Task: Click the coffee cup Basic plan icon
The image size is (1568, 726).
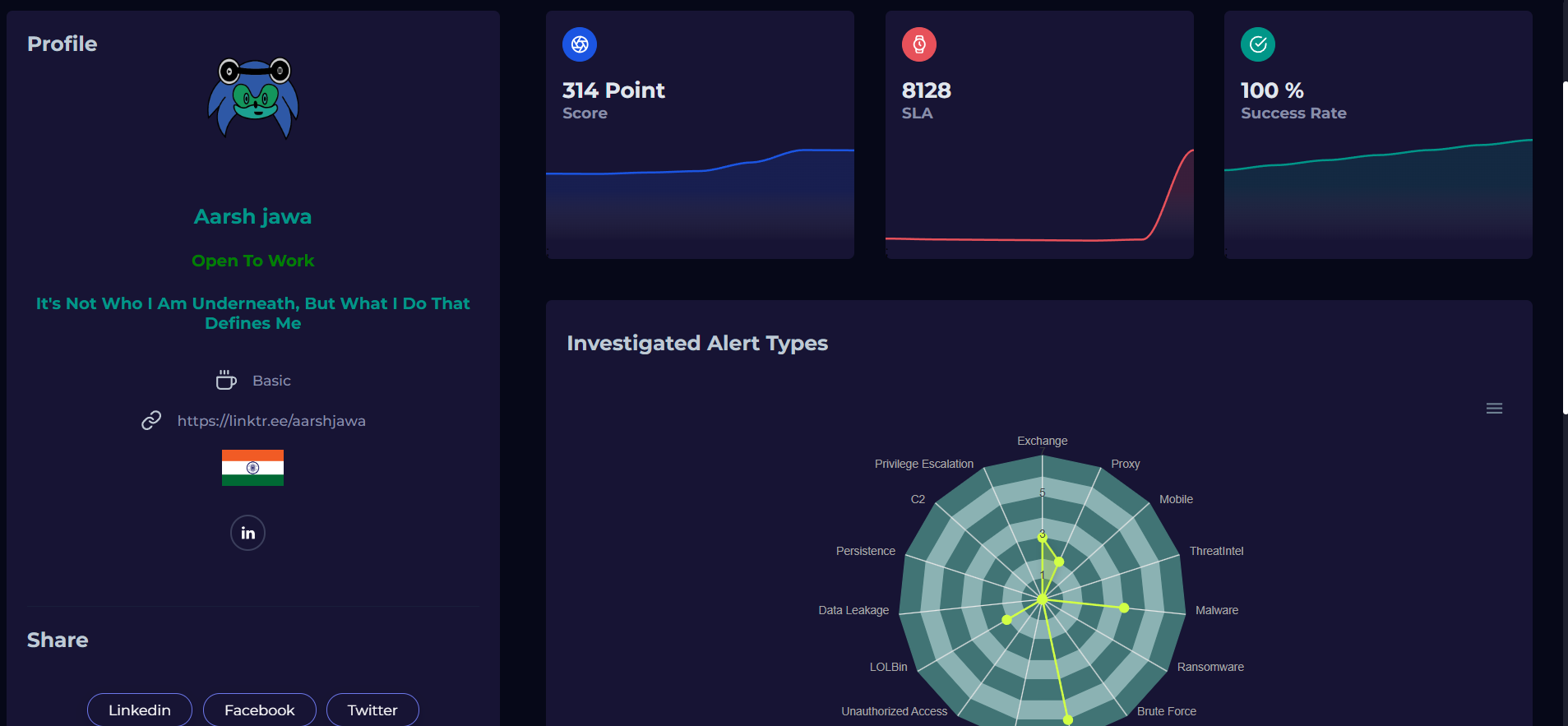Action: [x=226, y=380]
